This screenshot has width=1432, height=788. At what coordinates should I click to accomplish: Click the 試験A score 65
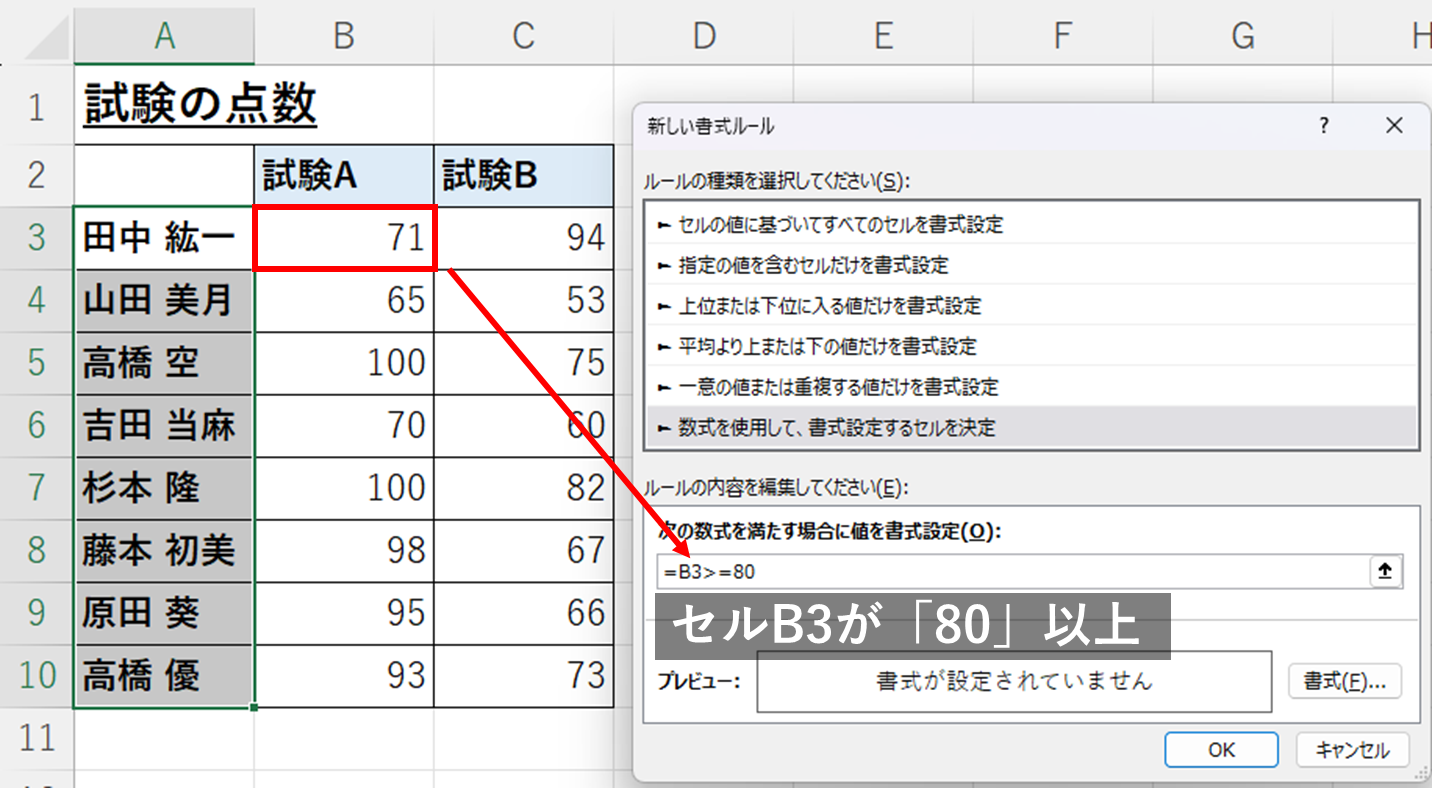coord(344,301)
